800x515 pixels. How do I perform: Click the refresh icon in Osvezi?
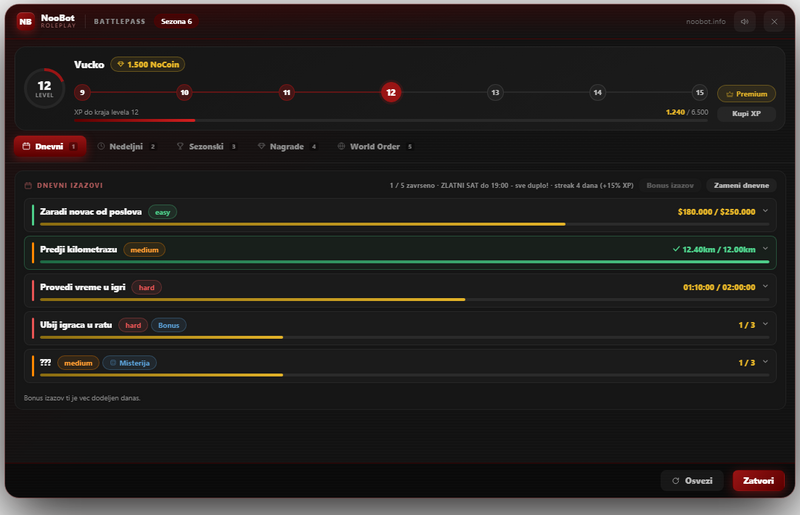point(676,481)
